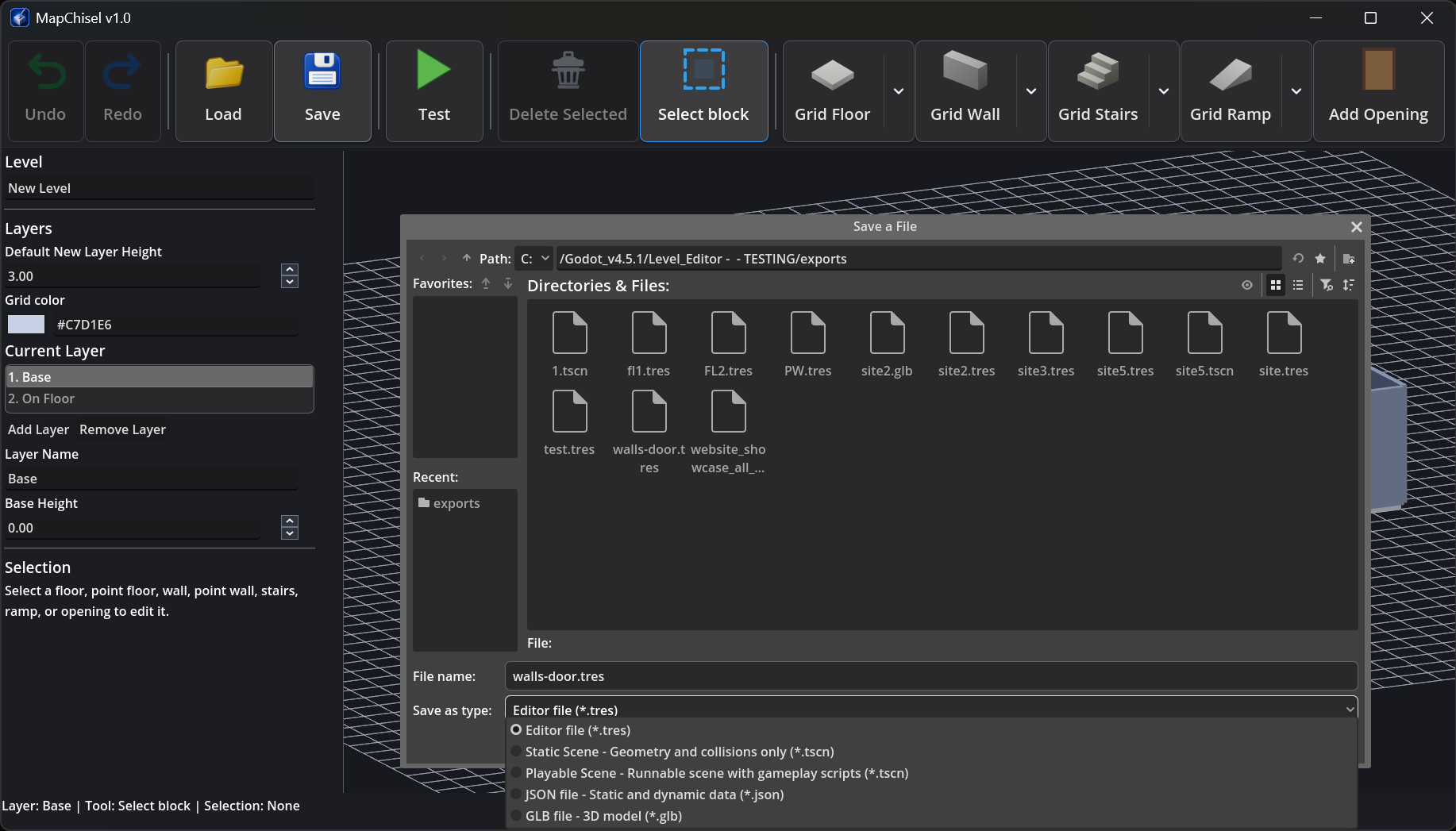1456x831 pixels.
Task: Increase Default New Layer Height stepper
Action: point(290,270)
